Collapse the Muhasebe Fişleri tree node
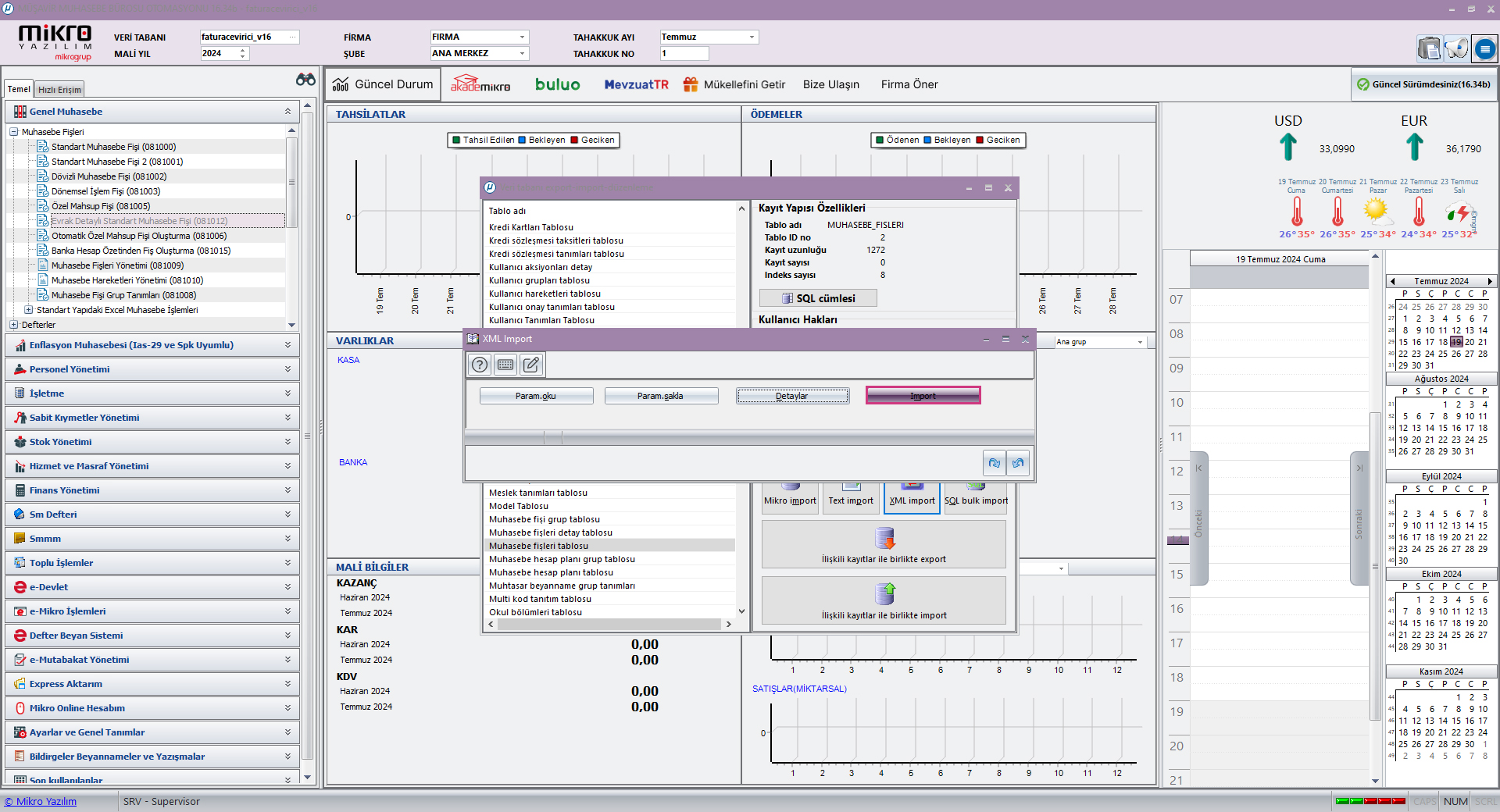The width and height of the screenshot is (1500, 812). coord(14,132)
